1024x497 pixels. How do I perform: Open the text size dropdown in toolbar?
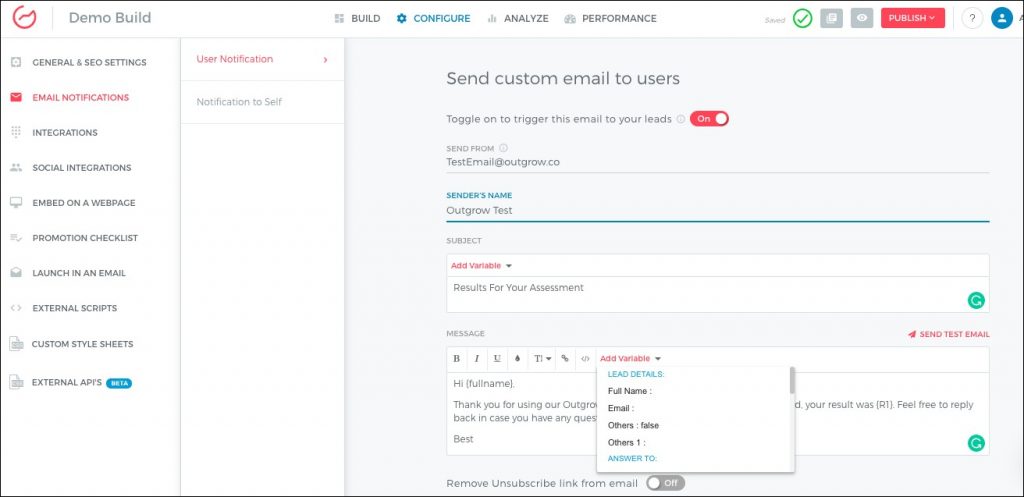[x=543, y=358]
